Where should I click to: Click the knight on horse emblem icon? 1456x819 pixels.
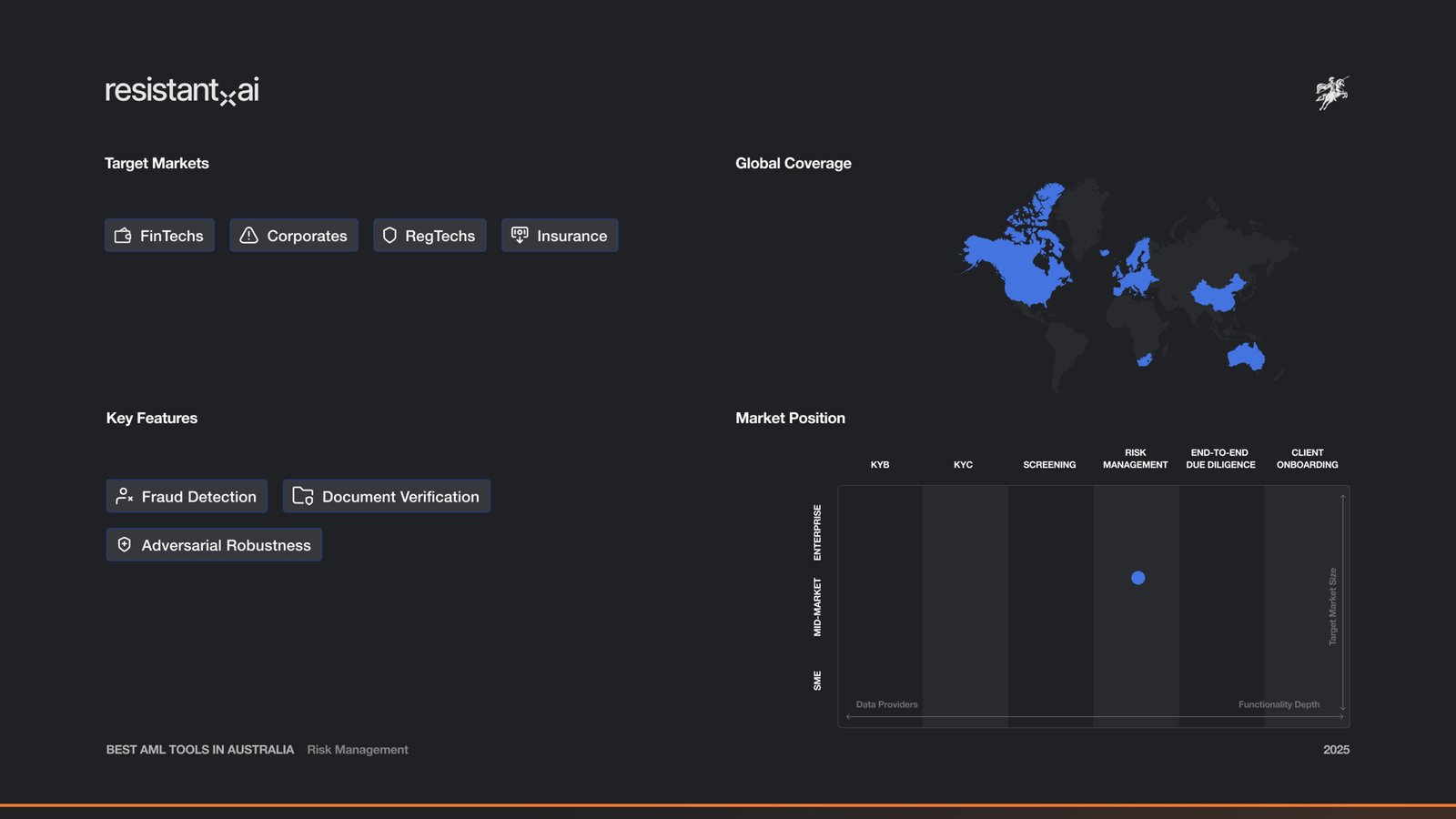click(x=1332, y=93)
